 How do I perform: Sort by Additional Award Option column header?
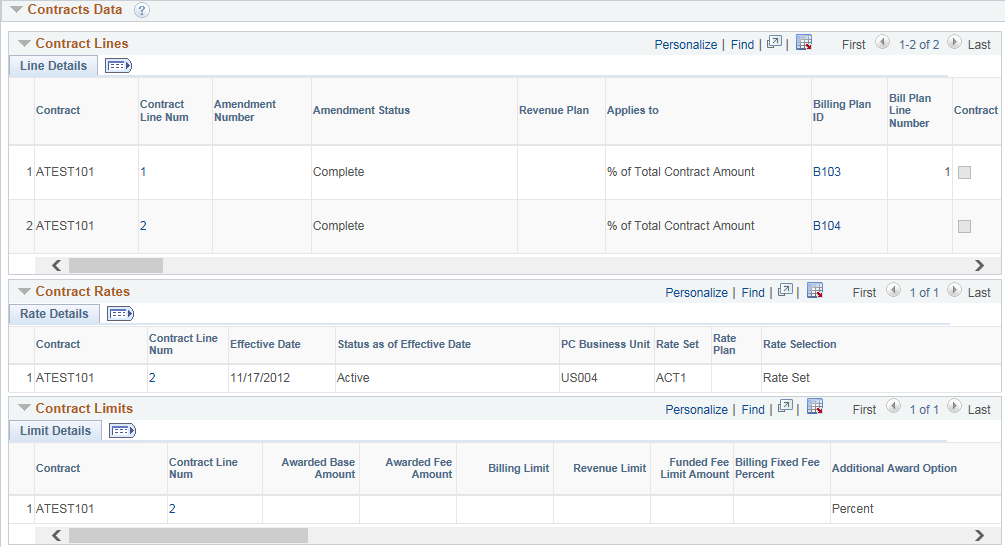click(894, 468)
